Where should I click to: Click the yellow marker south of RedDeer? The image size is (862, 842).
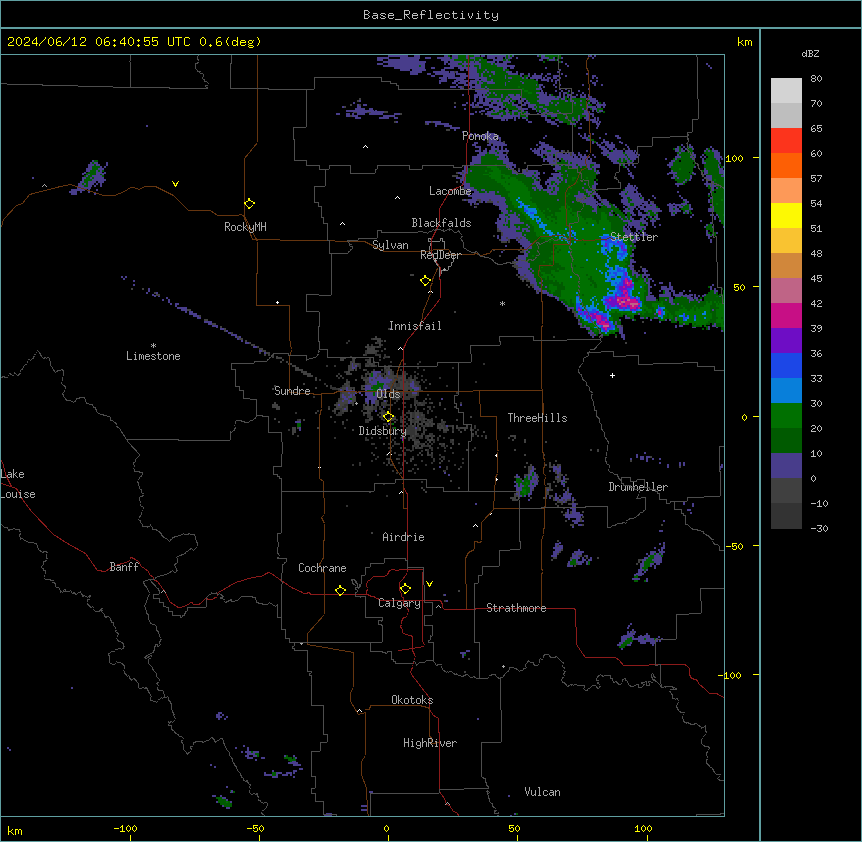pyautogui.click(x=426, y=281)
